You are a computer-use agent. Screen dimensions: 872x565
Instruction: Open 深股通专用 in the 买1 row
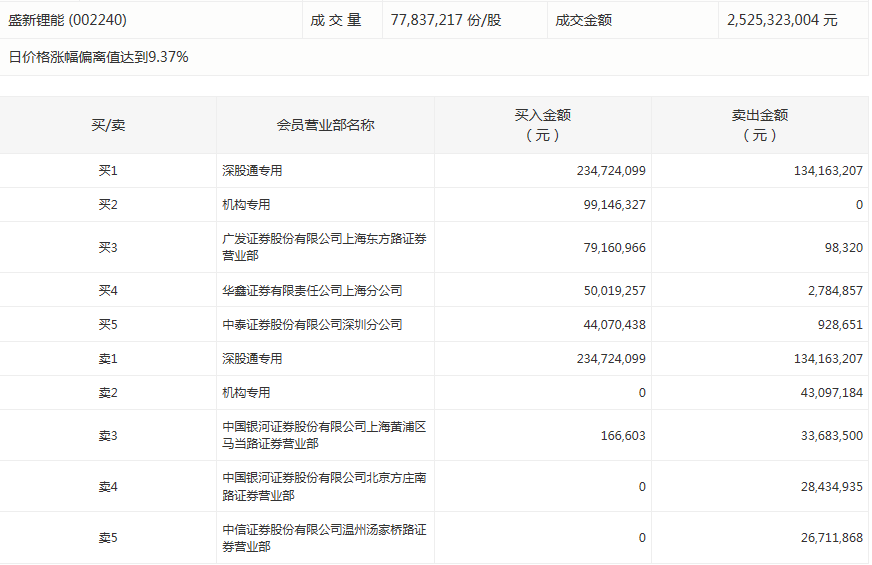point(252,171)
